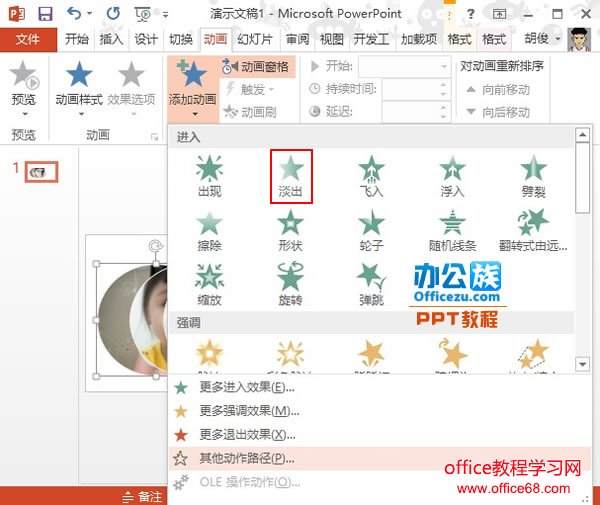Choose the 弹跳 bounce animation
Viewport: 600px width, 505px height.
372,285
